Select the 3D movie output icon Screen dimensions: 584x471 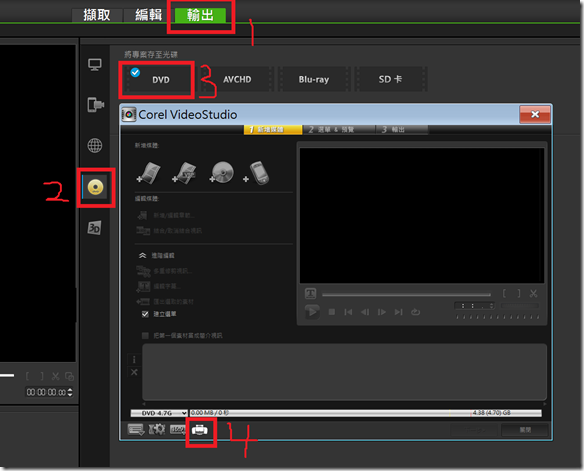(94, 227)
